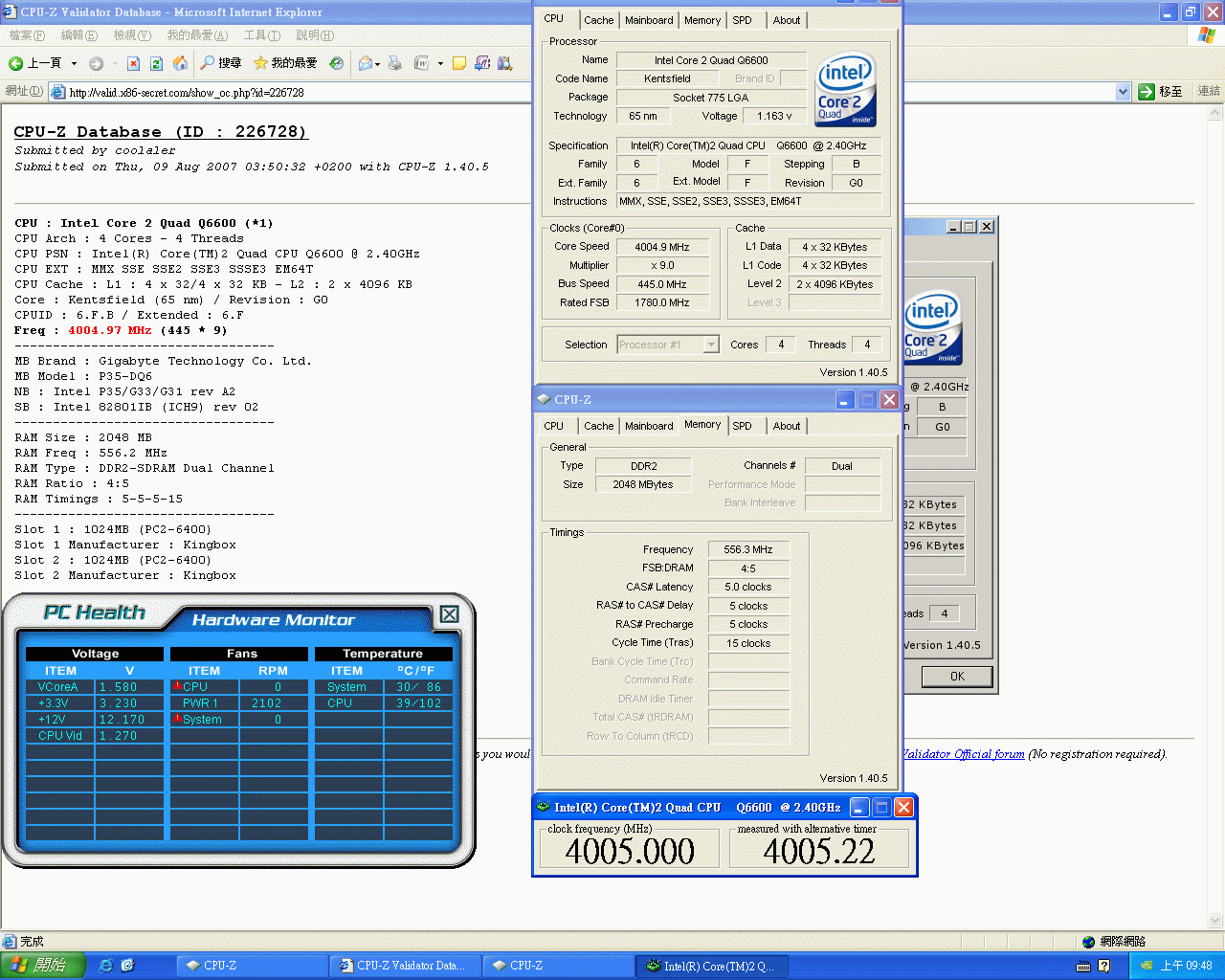Click the Intel logo in the background CPU-Z window

pos(932,327)
